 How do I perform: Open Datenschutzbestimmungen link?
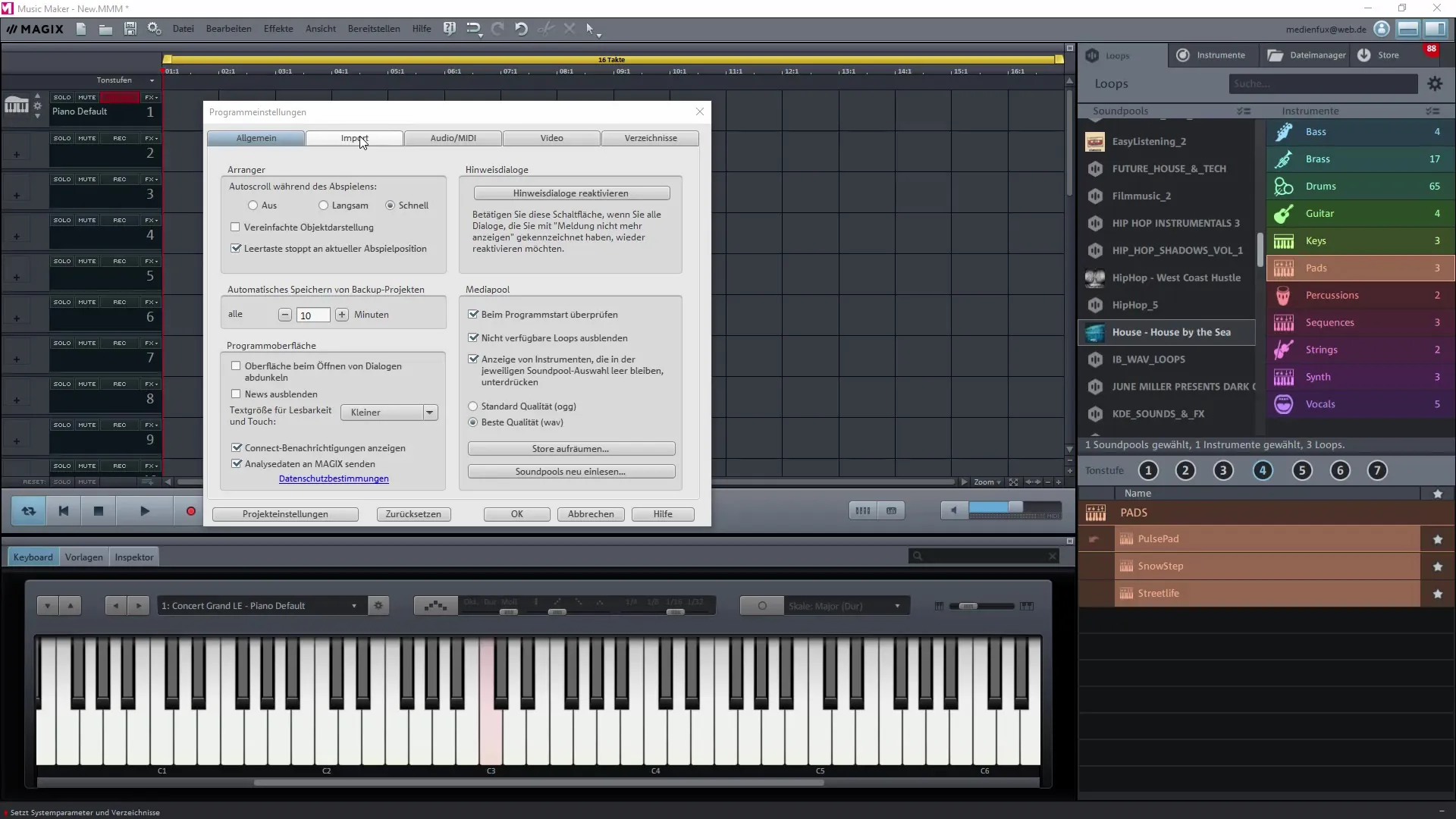(x=334, y=479)
